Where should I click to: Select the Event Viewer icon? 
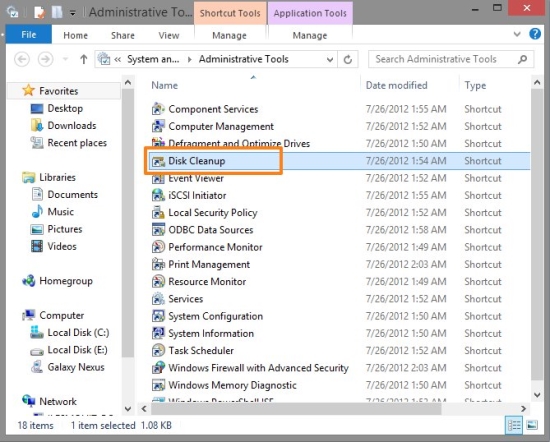coord(158,178)
